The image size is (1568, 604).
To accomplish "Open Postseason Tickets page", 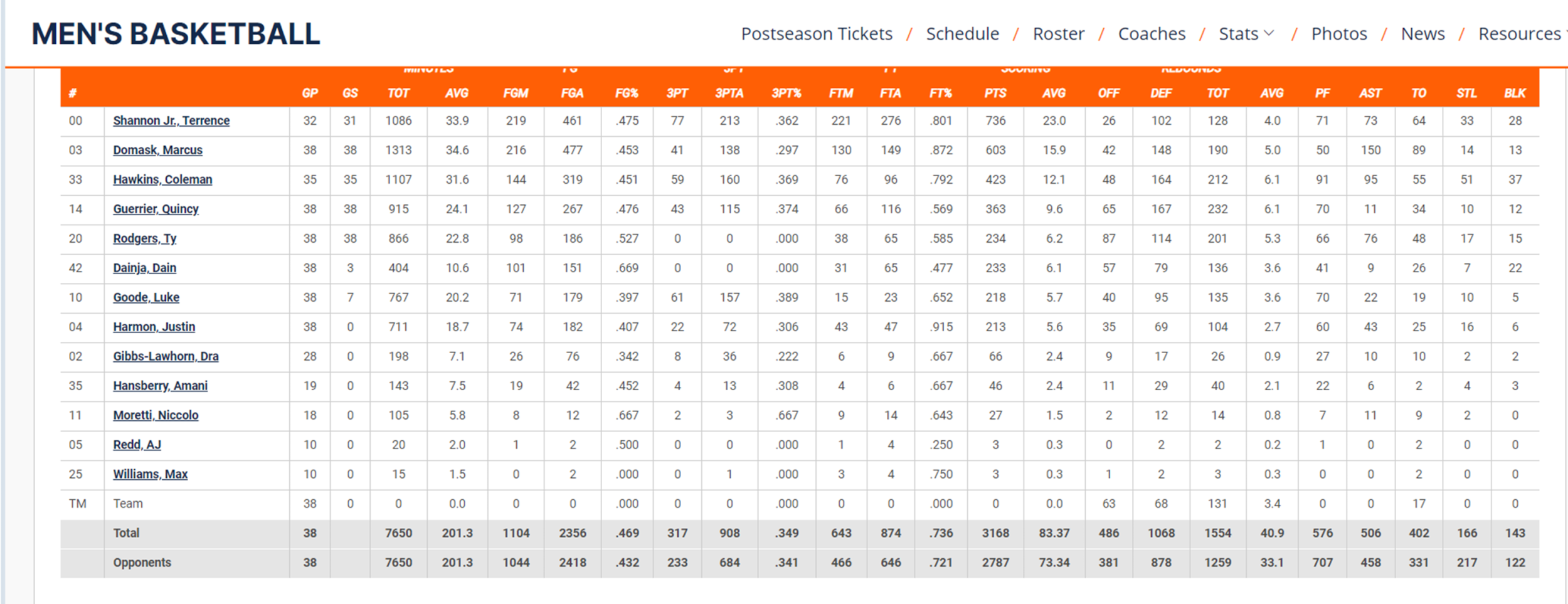I will tap(817, 34).
